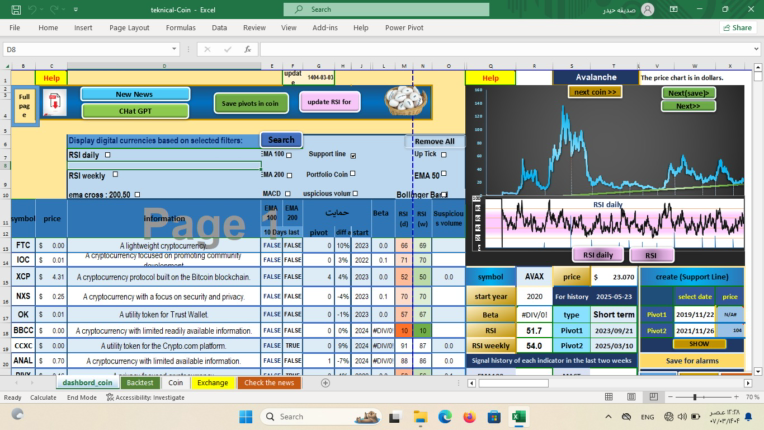Open the Windows Start menu
The height and width of the screenshot is (430, 764).
246,417
